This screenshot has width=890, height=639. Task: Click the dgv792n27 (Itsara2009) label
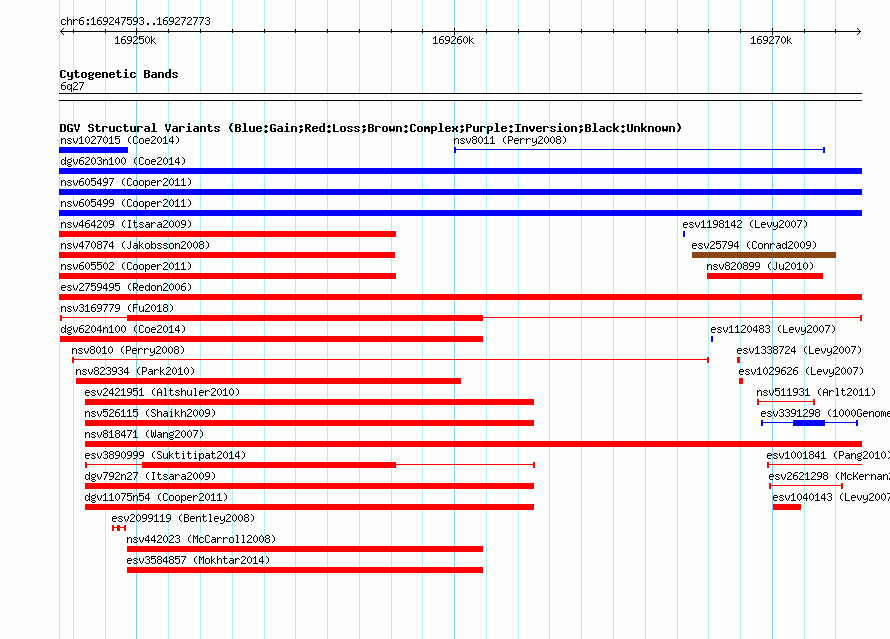pos(150,476)
